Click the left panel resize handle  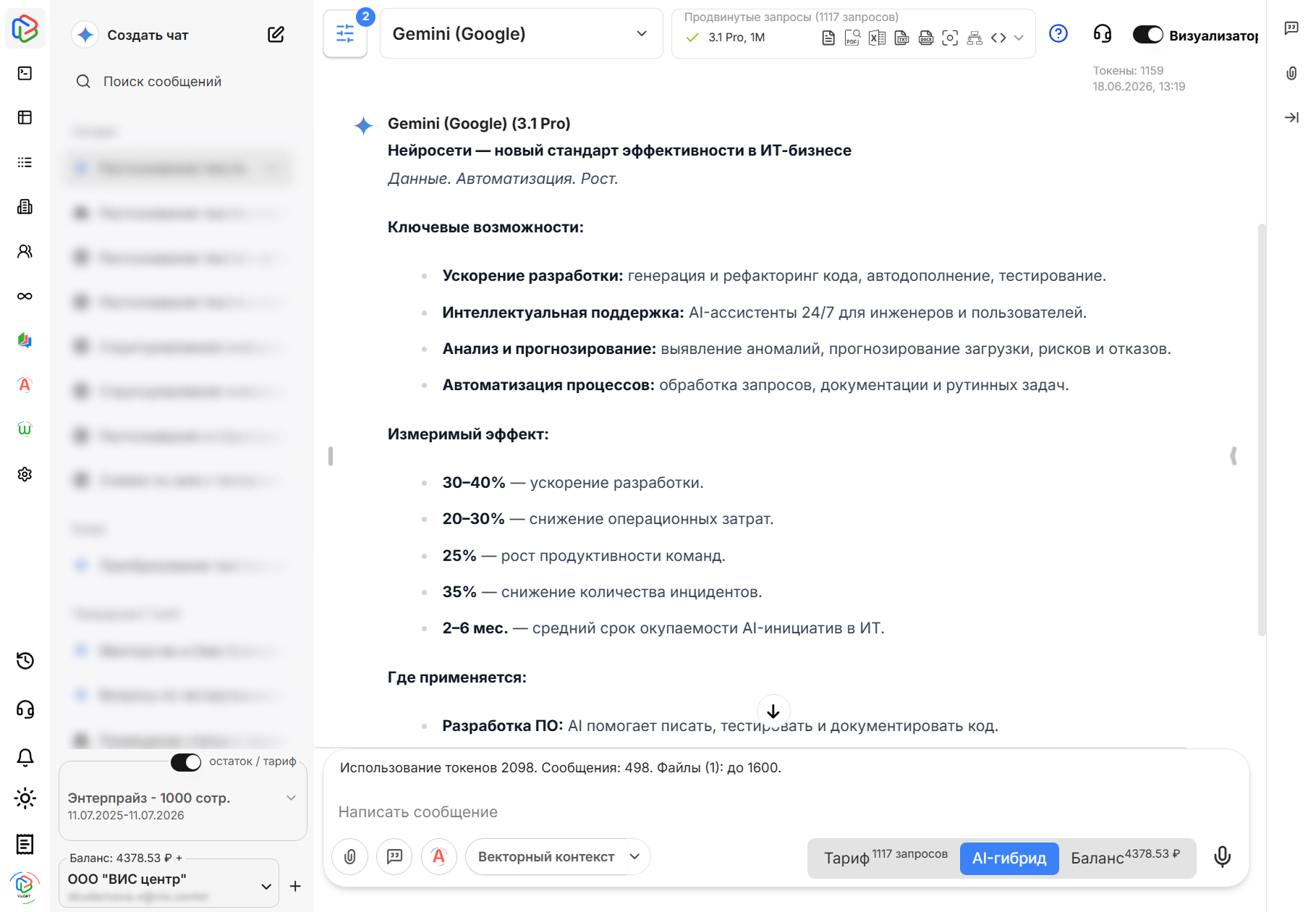[x=331, y=456]
